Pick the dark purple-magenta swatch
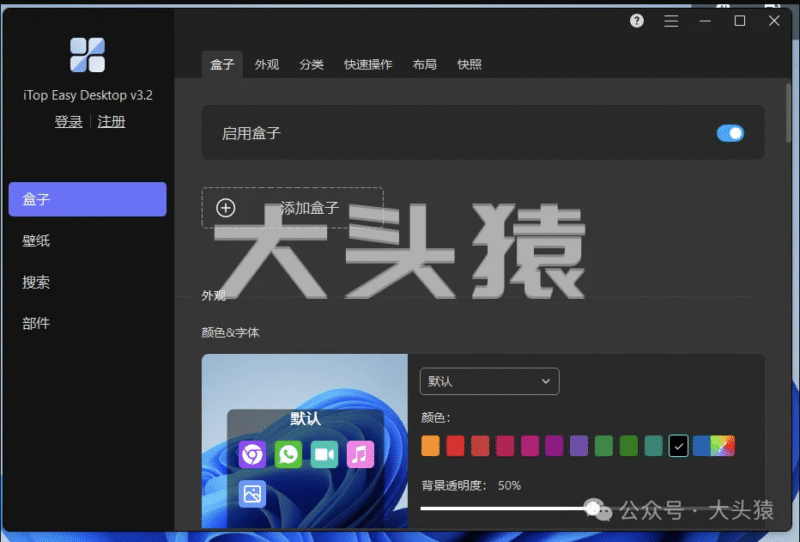The height and width of the screenshot is (542, 800). pyautogui.click(x=554, y=446)
